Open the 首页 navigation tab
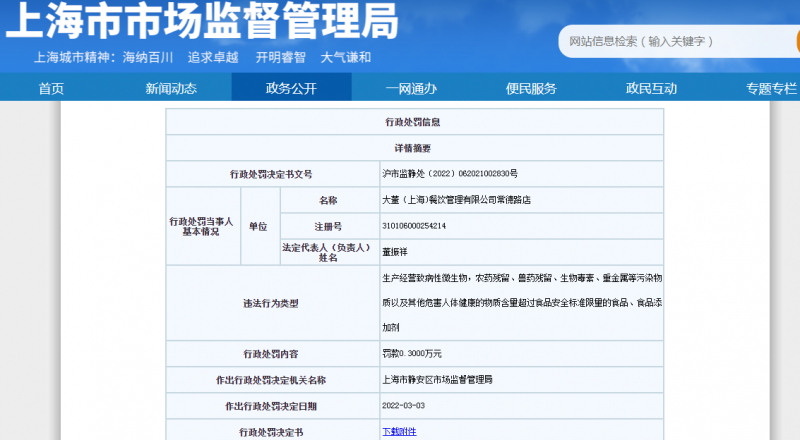800x440 pixels. coord(52,88)
